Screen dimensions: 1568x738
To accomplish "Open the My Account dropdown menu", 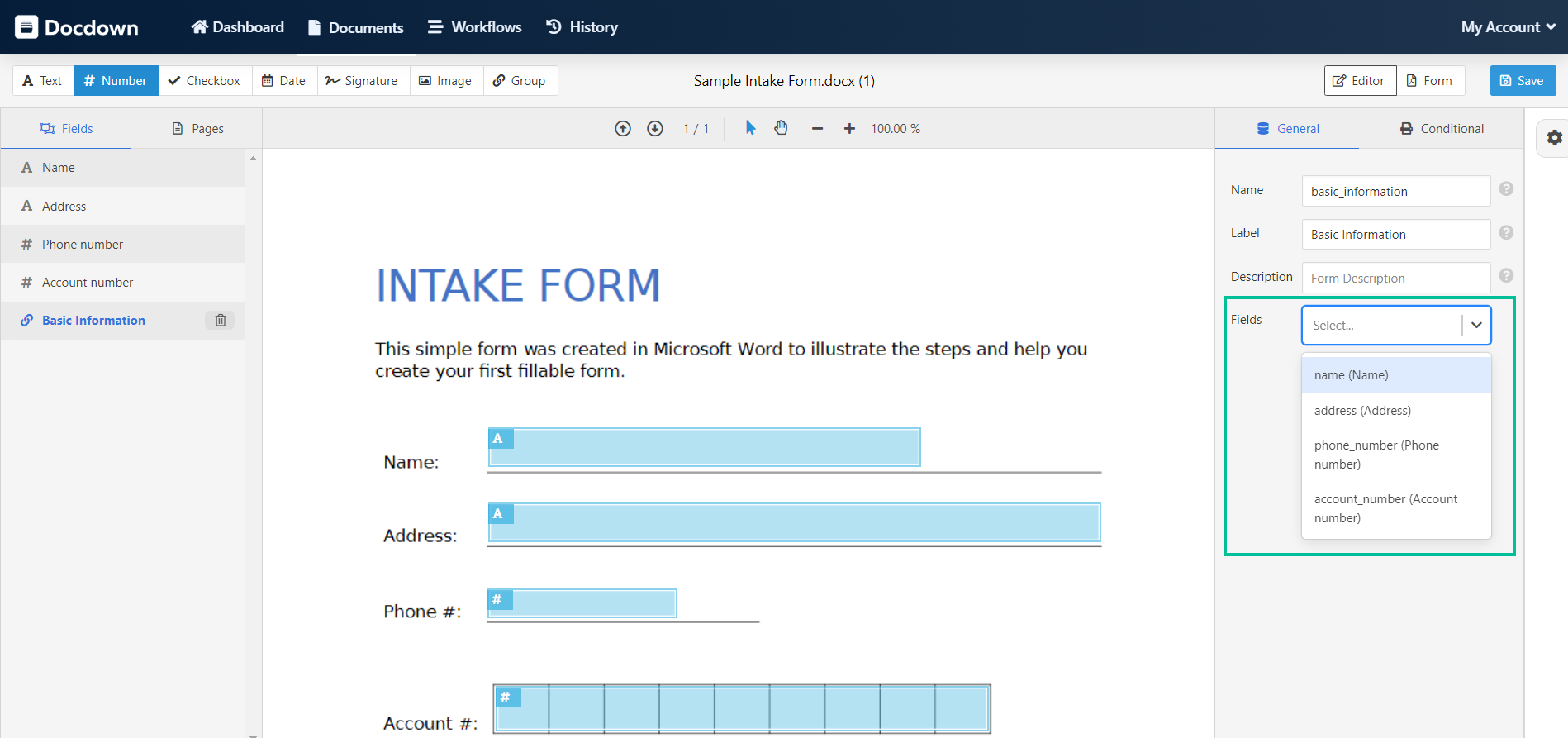I will (1508, 27).
